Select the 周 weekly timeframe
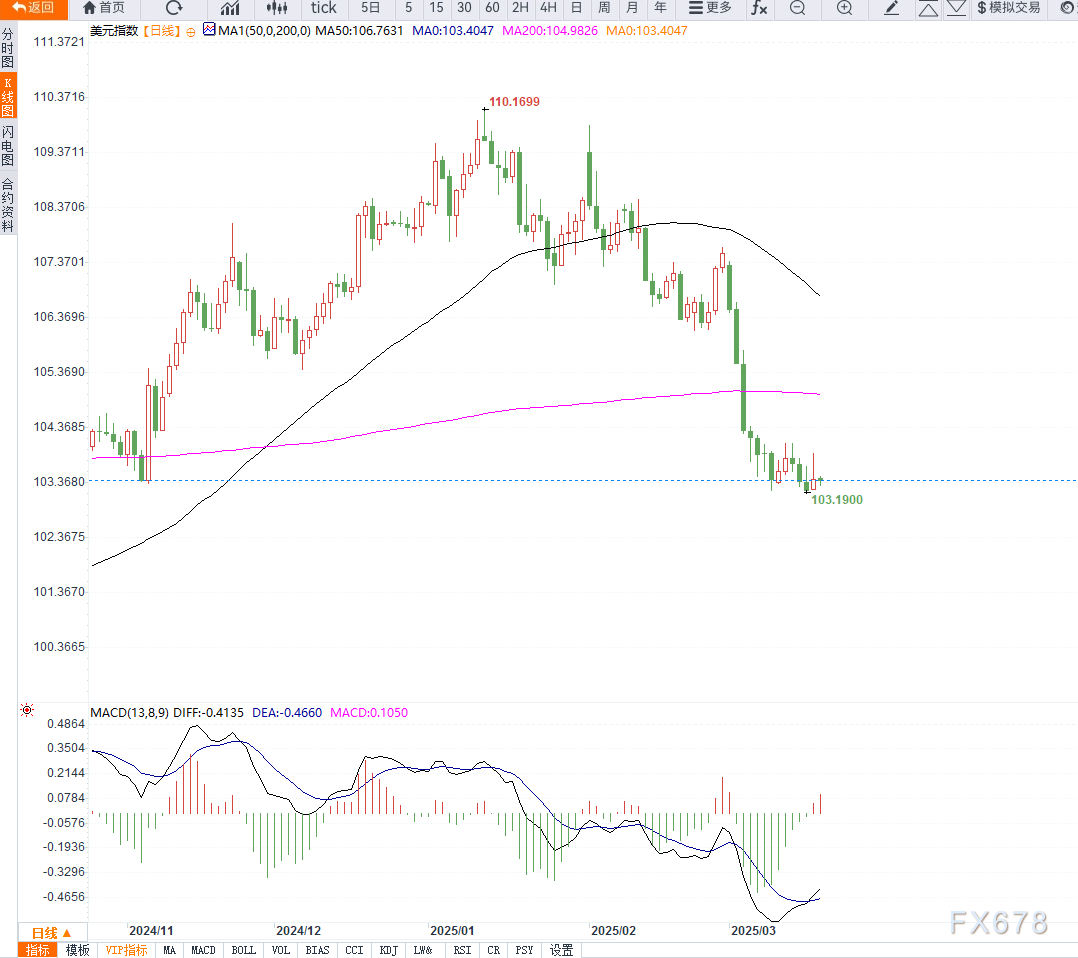Image resolution: width=1078 pixels, height=958 pixels. tap(604, 8)
